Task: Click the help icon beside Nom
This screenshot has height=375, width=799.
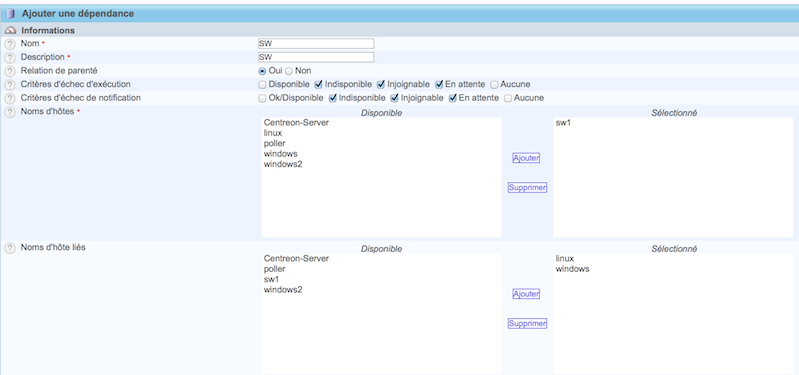Action: click(10, 44)
